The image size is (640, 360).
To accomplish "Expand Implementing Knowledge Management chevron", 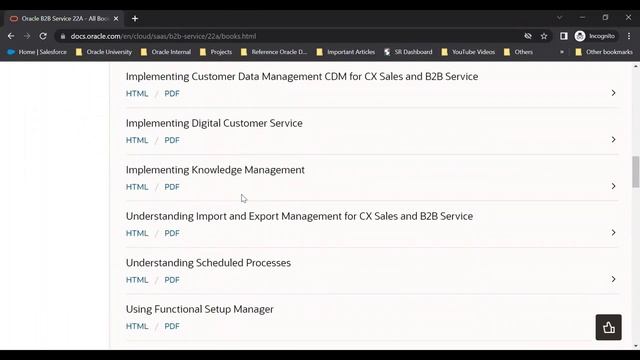I will coord(613,186).
